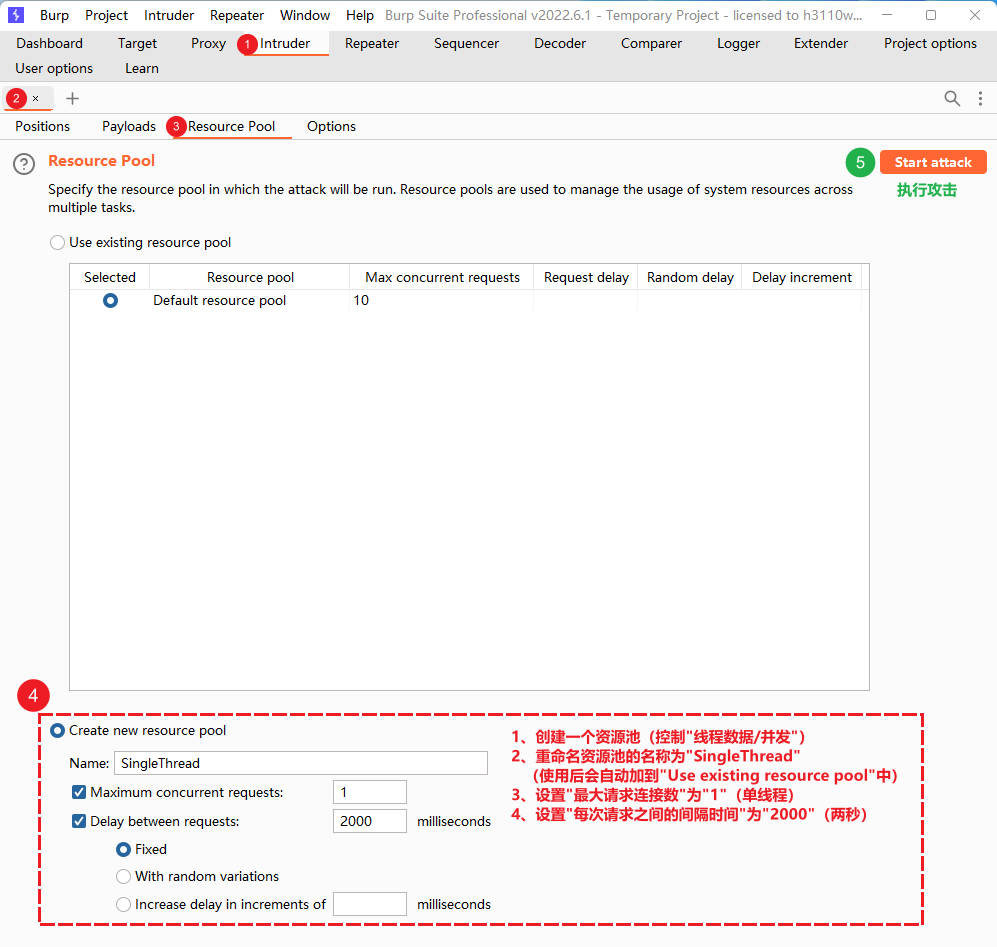Close Intruder attack tab 2
Image resolution: width=997 pixels, height=947 pixels.
36,98
